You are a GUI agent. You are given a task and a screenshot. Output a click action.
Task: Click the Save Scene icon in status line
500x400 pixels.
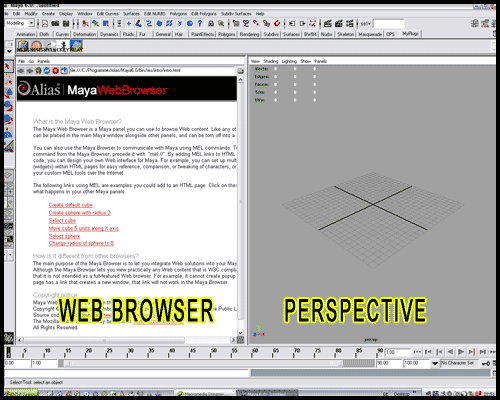[66, 23]
